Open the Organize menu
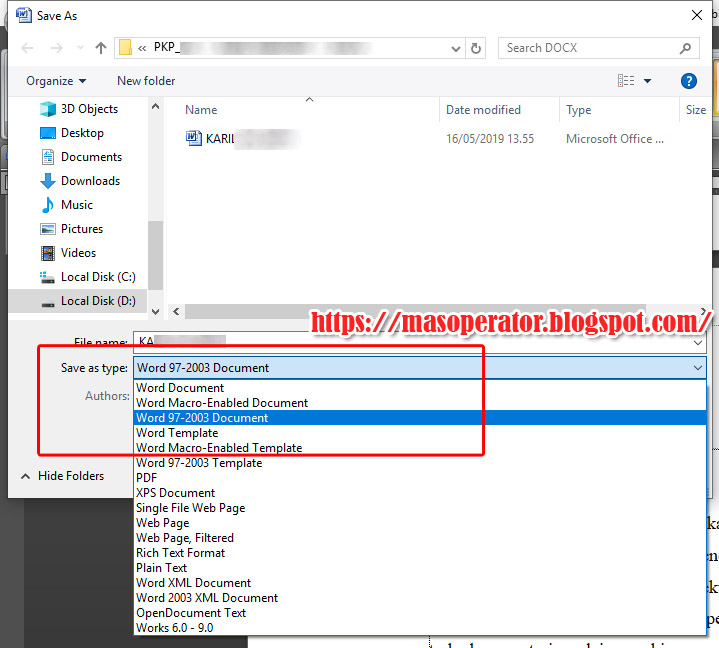Screen dimensions: 719x648 pyautogui.click(x=56, y=81)
